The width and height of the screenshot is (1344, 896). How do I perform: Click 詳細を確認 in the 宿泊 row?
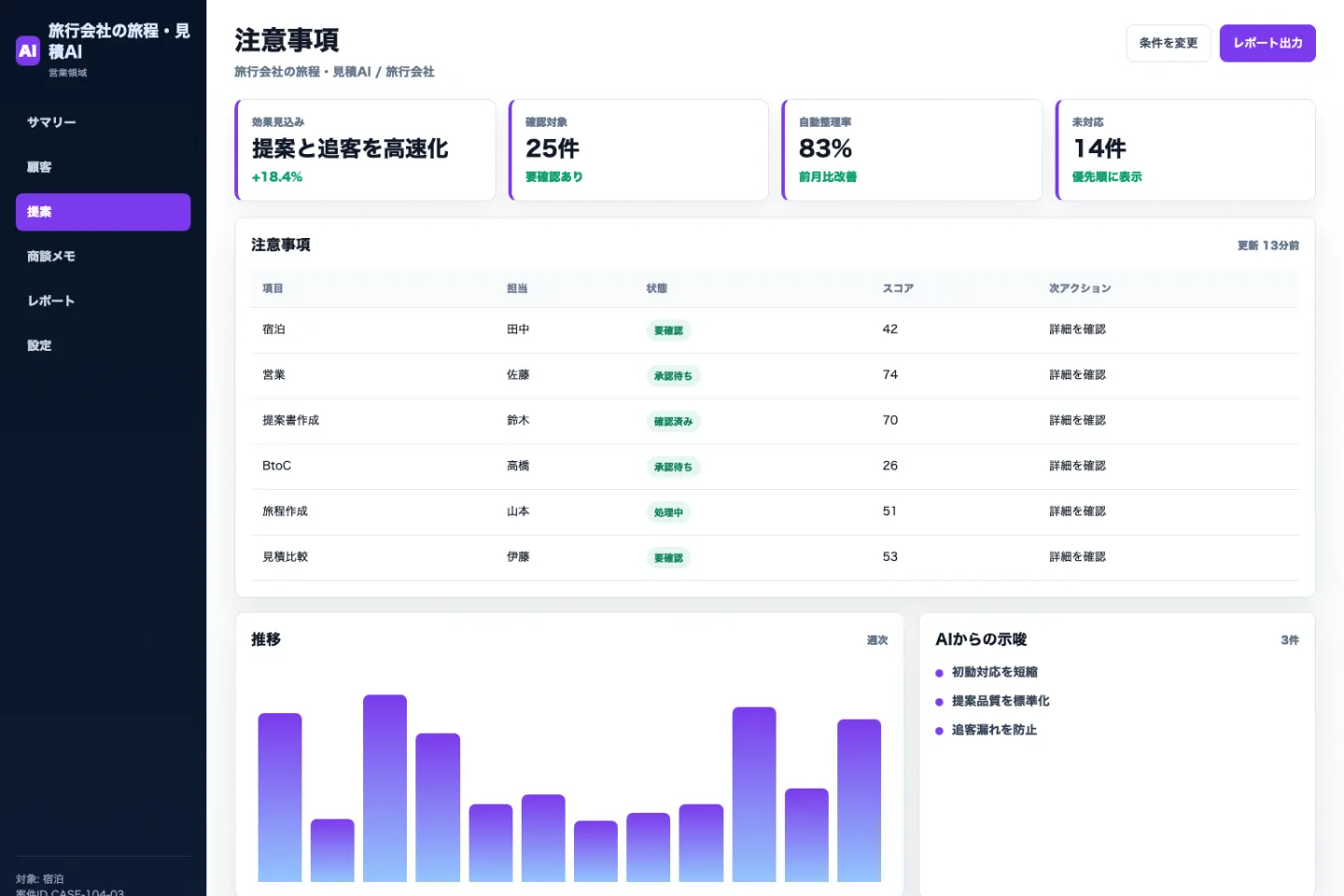coord(1077,329)
